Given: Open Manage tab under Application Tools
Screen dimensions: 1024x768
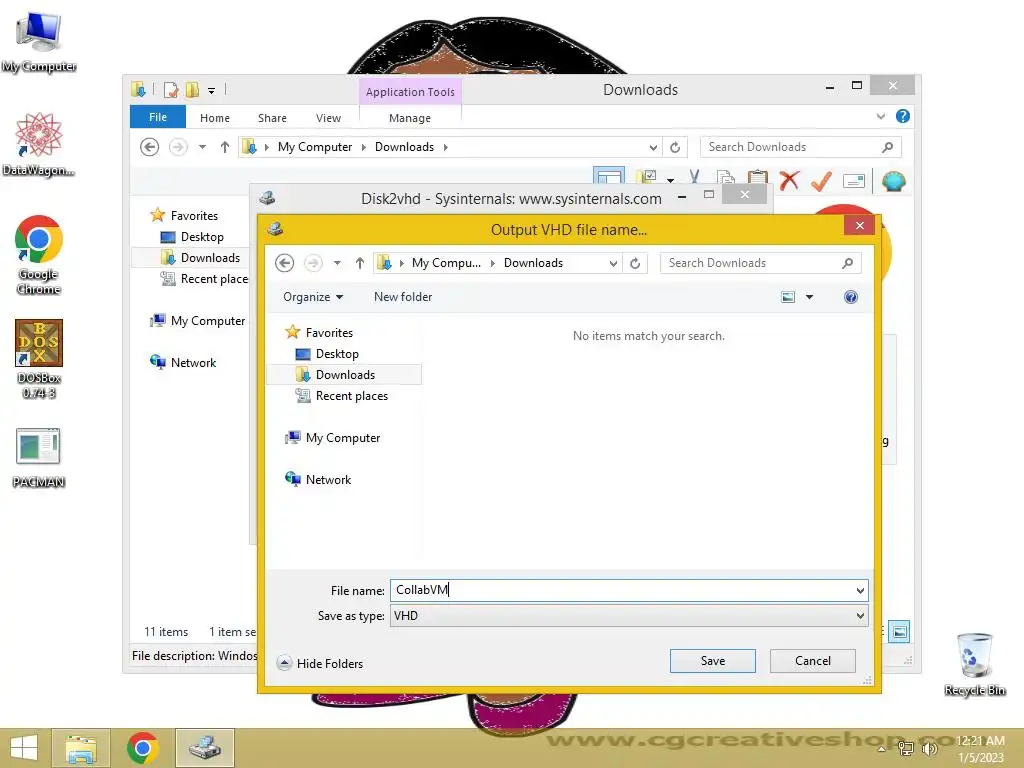Looking at the screenshot, I should pyautogui.click(x=409, y=118).
